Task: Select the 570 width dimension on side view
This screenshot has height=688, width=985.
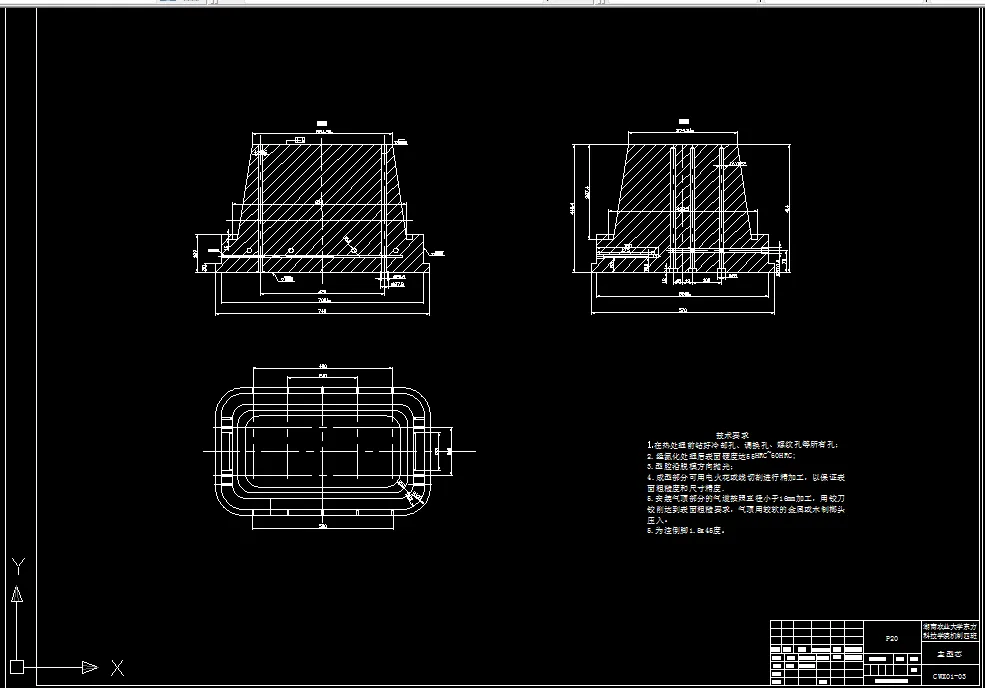Action: click(x=683, y=310)
